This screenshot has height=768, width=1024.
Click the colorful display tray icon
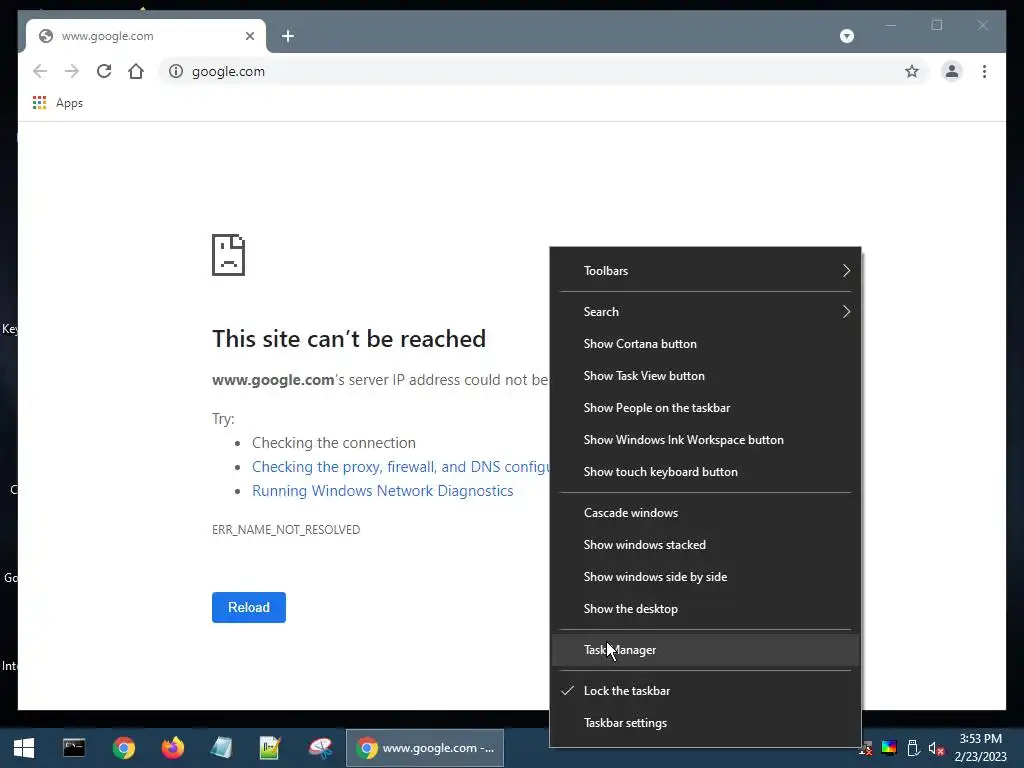tap(889, 748)
